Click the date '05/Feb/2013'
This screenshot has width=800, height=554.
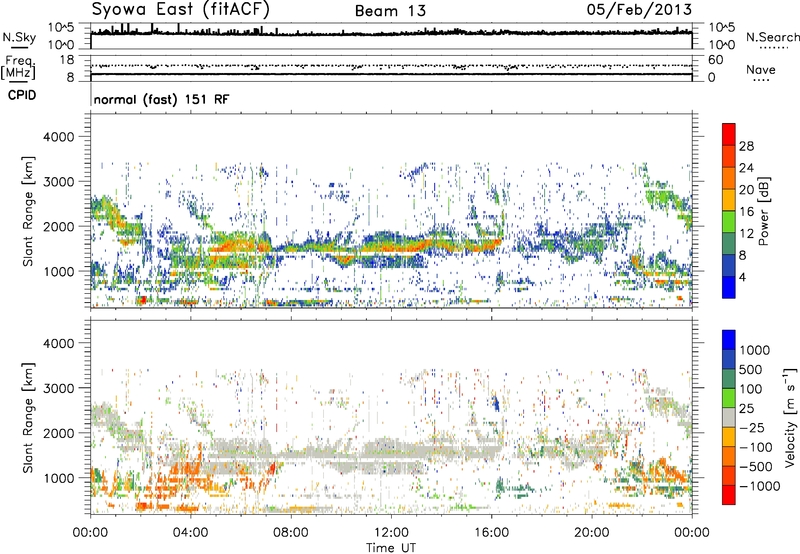[x=639, y=9]
